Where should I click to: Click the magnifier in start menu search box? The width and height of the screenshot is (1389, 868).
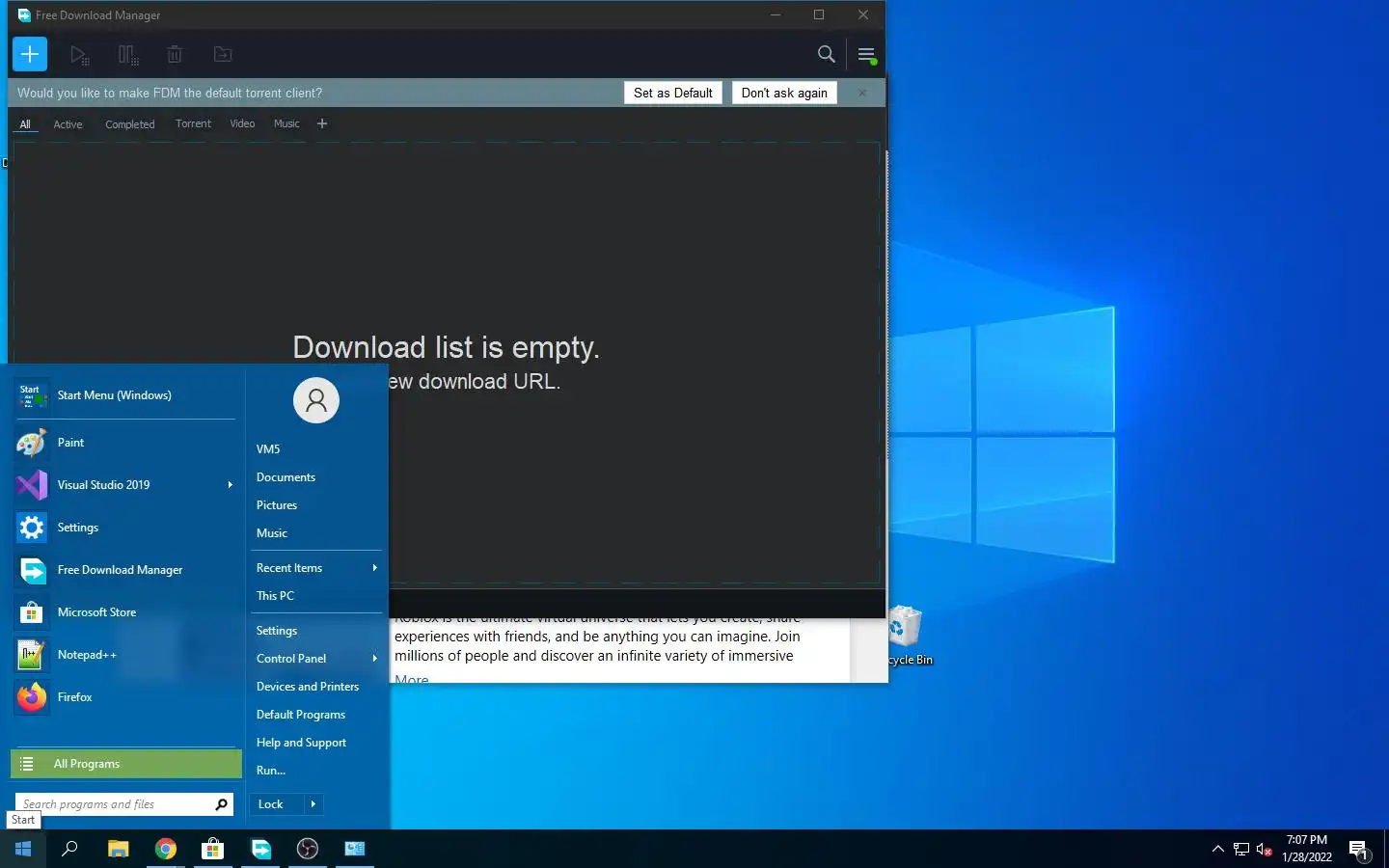coord(221,804)
